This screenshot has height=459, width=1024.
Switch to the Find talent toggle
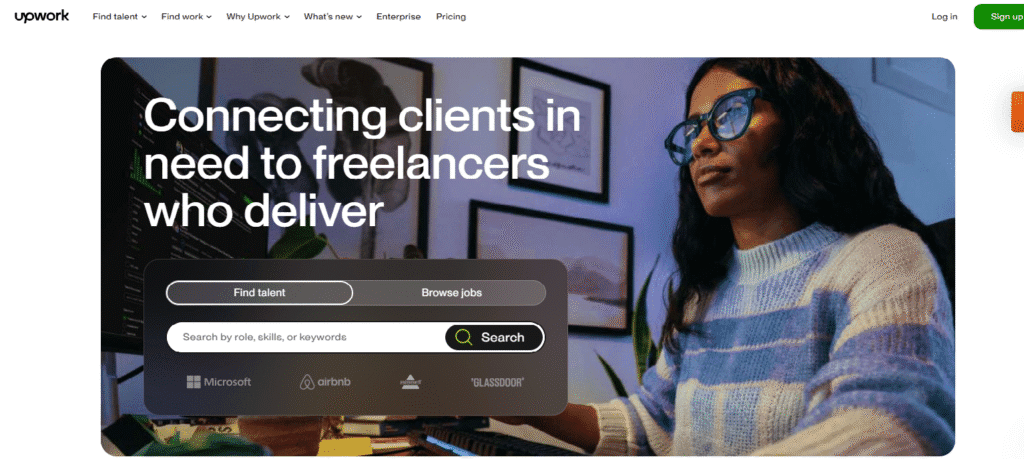pyautogui.click(x=259, y=293)
